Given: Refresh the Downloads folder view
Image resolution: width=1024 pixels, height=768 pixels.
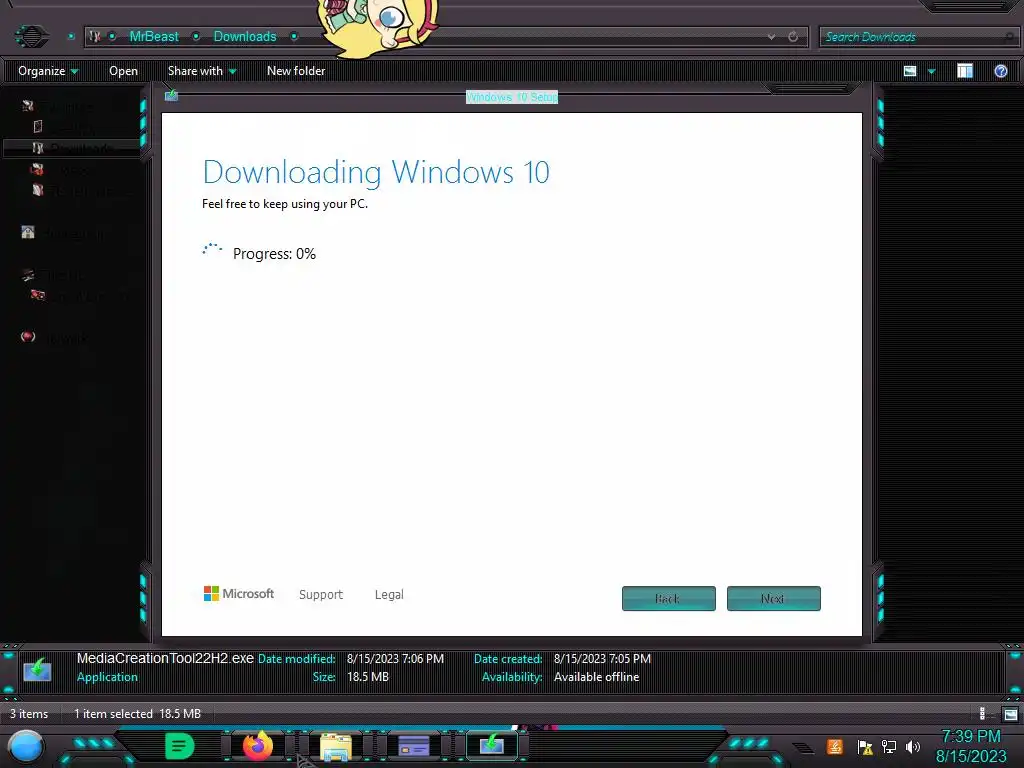Looking at the screenshot, I should (793, 37).
